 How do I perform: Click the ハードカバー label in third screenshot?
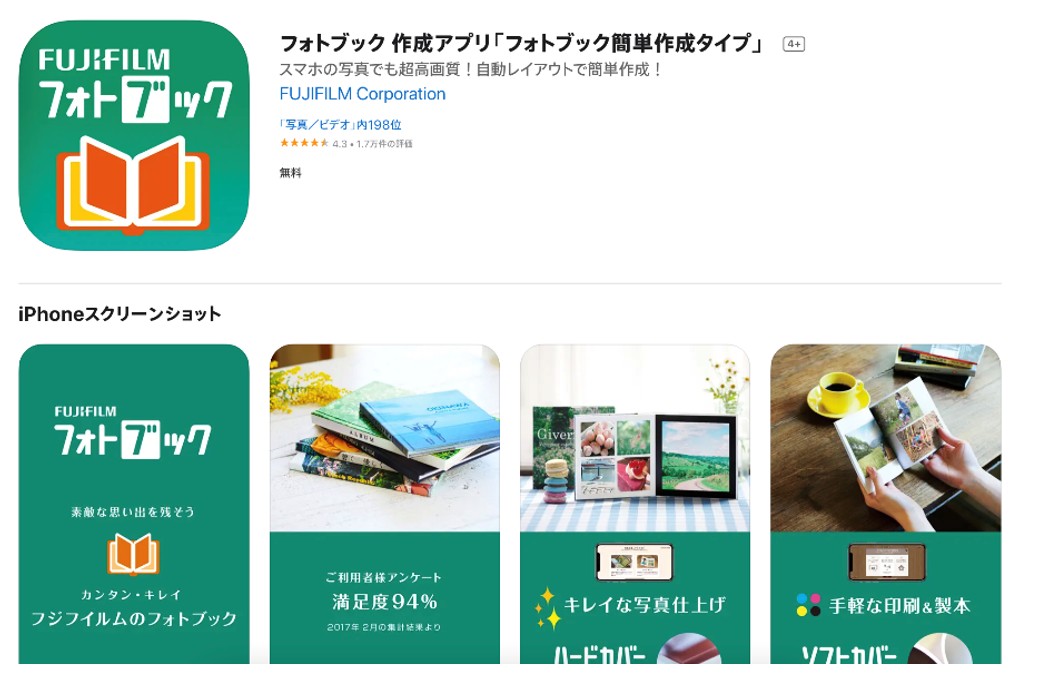tap(599, 654)
